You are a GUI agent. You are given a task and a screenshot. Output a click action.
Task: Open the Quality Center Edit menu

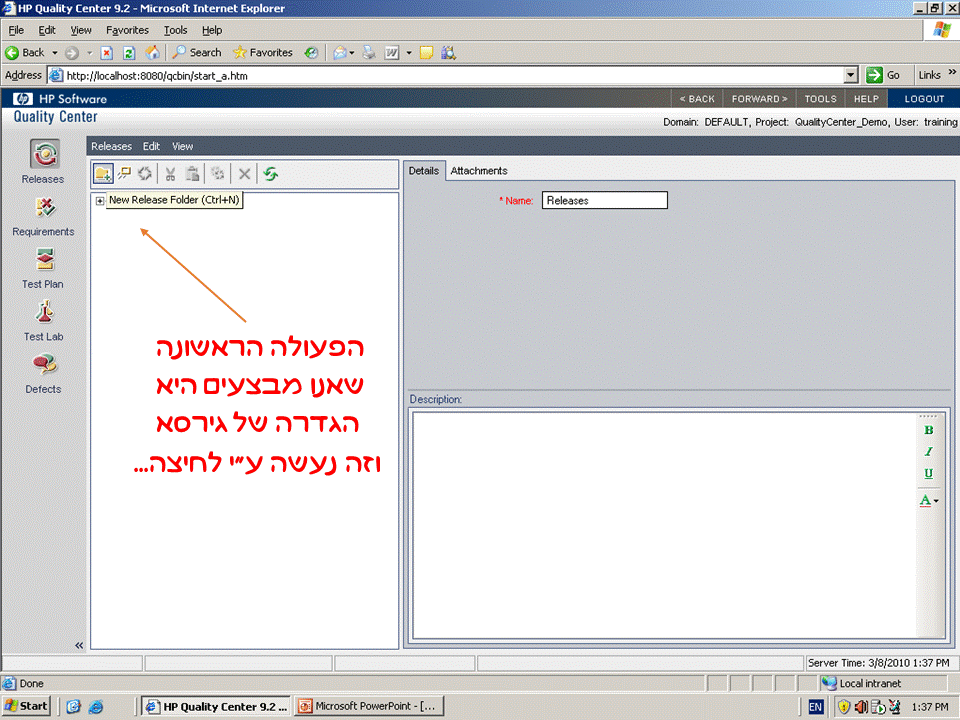[x=151, y=146]
